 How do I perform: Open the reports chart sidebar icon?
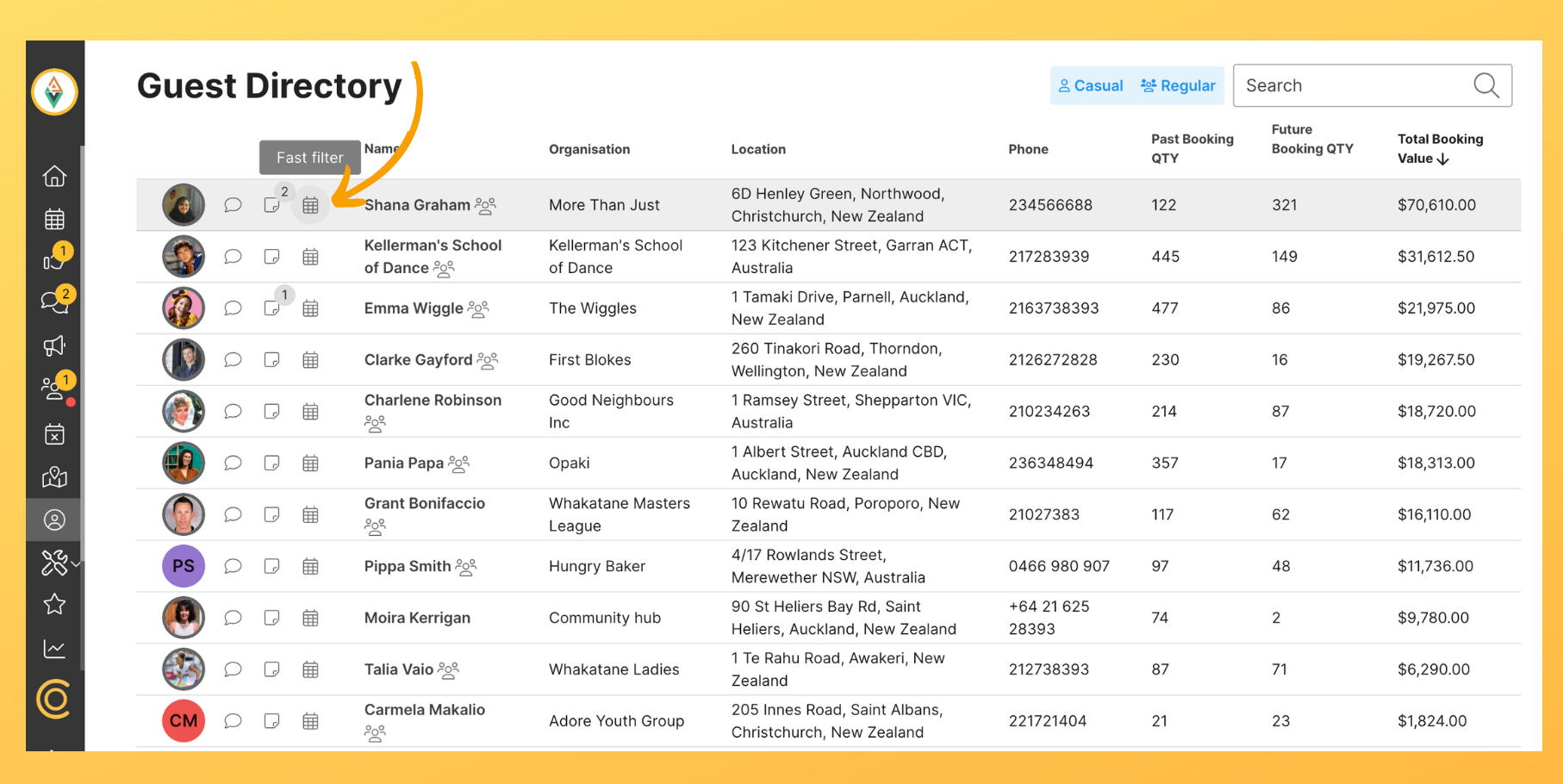pos(54,649)
